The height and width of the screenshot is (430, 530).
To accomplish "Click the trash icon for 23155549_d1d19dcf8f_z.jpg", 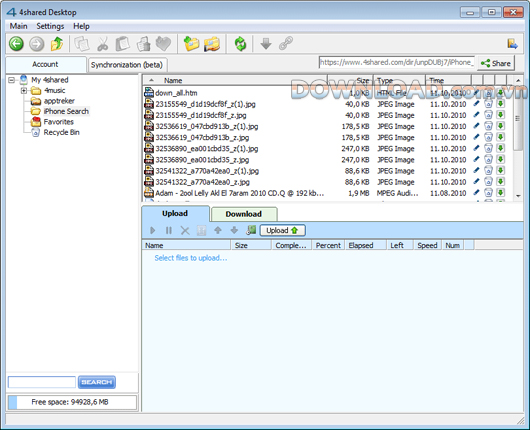I will click(x=488, y=115).
